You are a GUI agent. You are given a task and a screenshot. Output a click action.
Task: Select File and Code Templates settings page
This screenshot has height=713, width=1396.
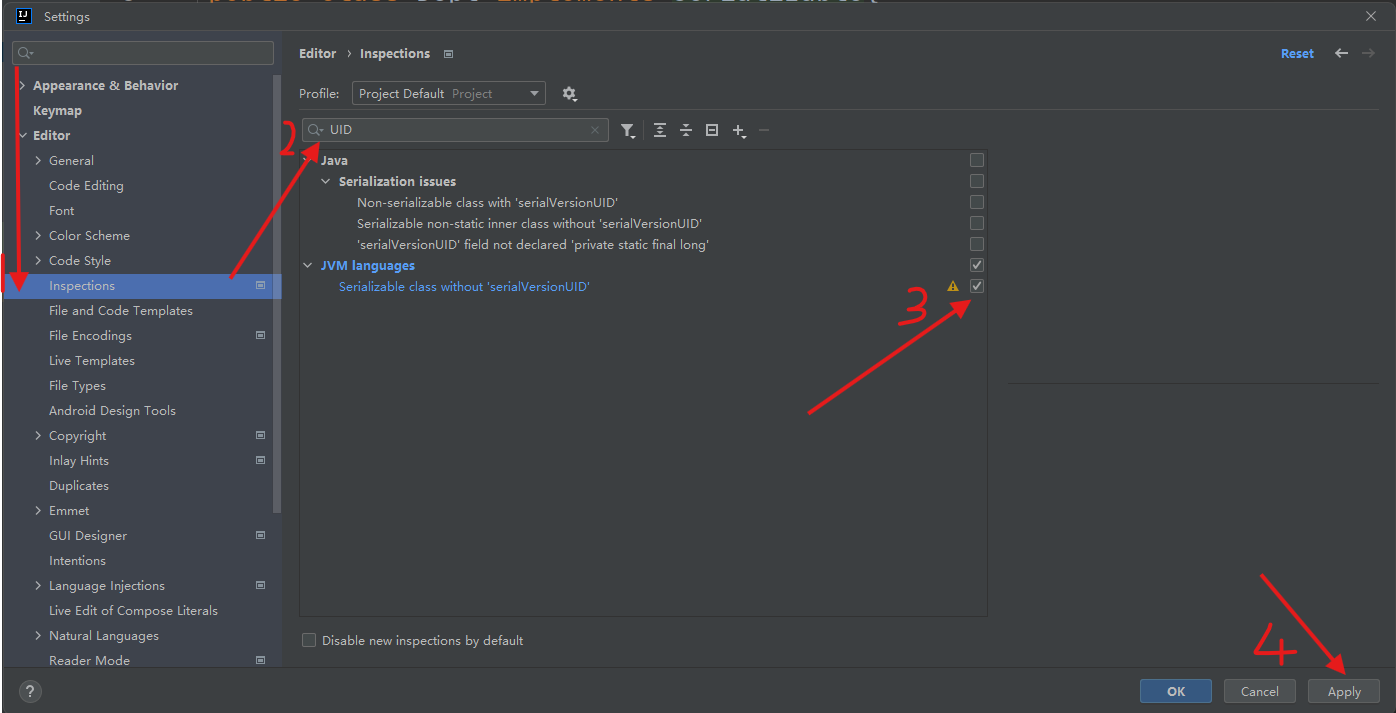click(120, 311)
